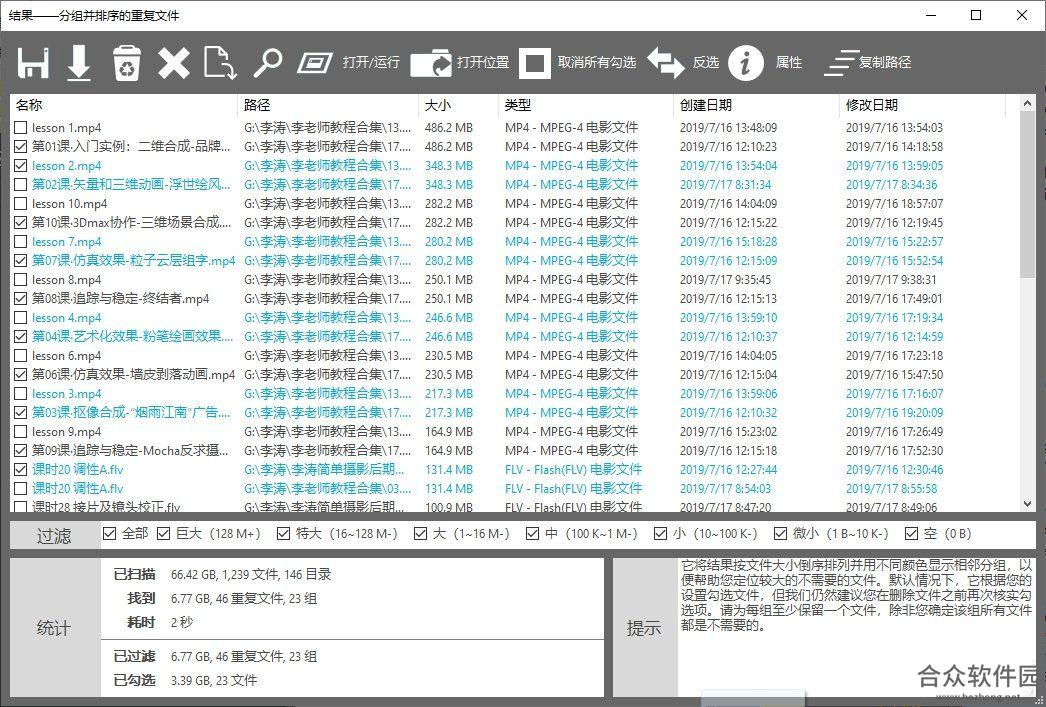Screen dimensions: 1046x707
Task: Click the save results floppy disk icon
Action: (33, 63)
